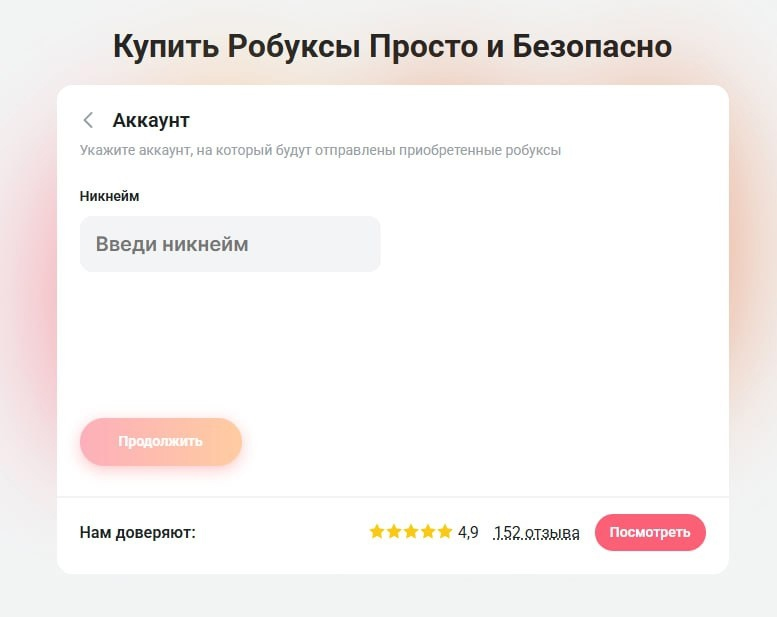Click the second rating star

click(x=394, y=532)
